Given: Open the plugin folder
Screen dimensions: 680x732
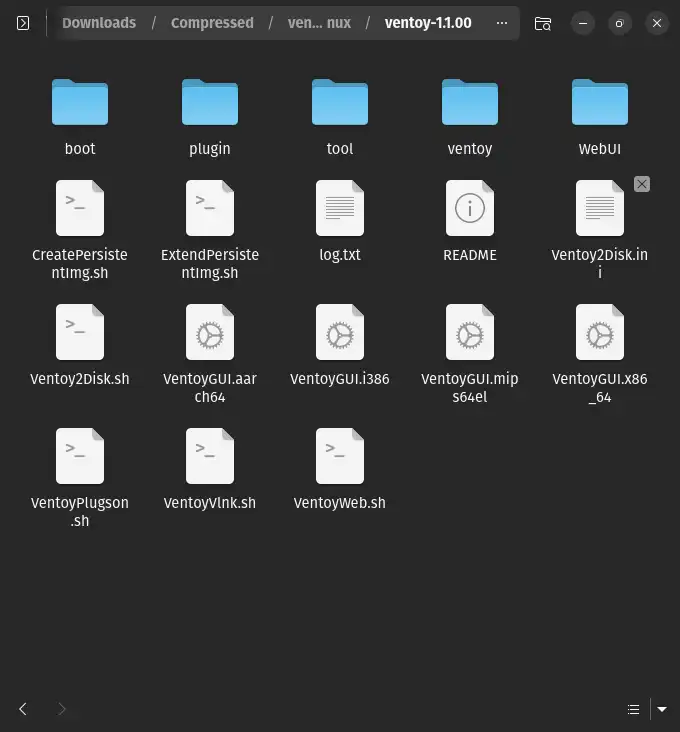Looking at the screenshot, I should [x=210, y=102].
